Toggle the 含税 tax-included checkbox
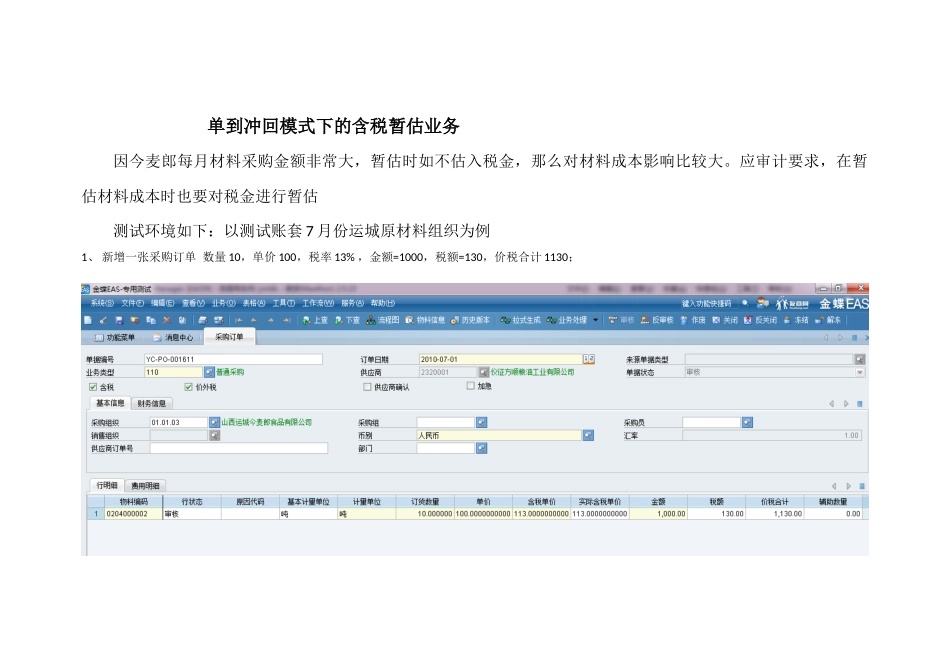The height and width of the screenshot is (672, 950). point(94,386)
